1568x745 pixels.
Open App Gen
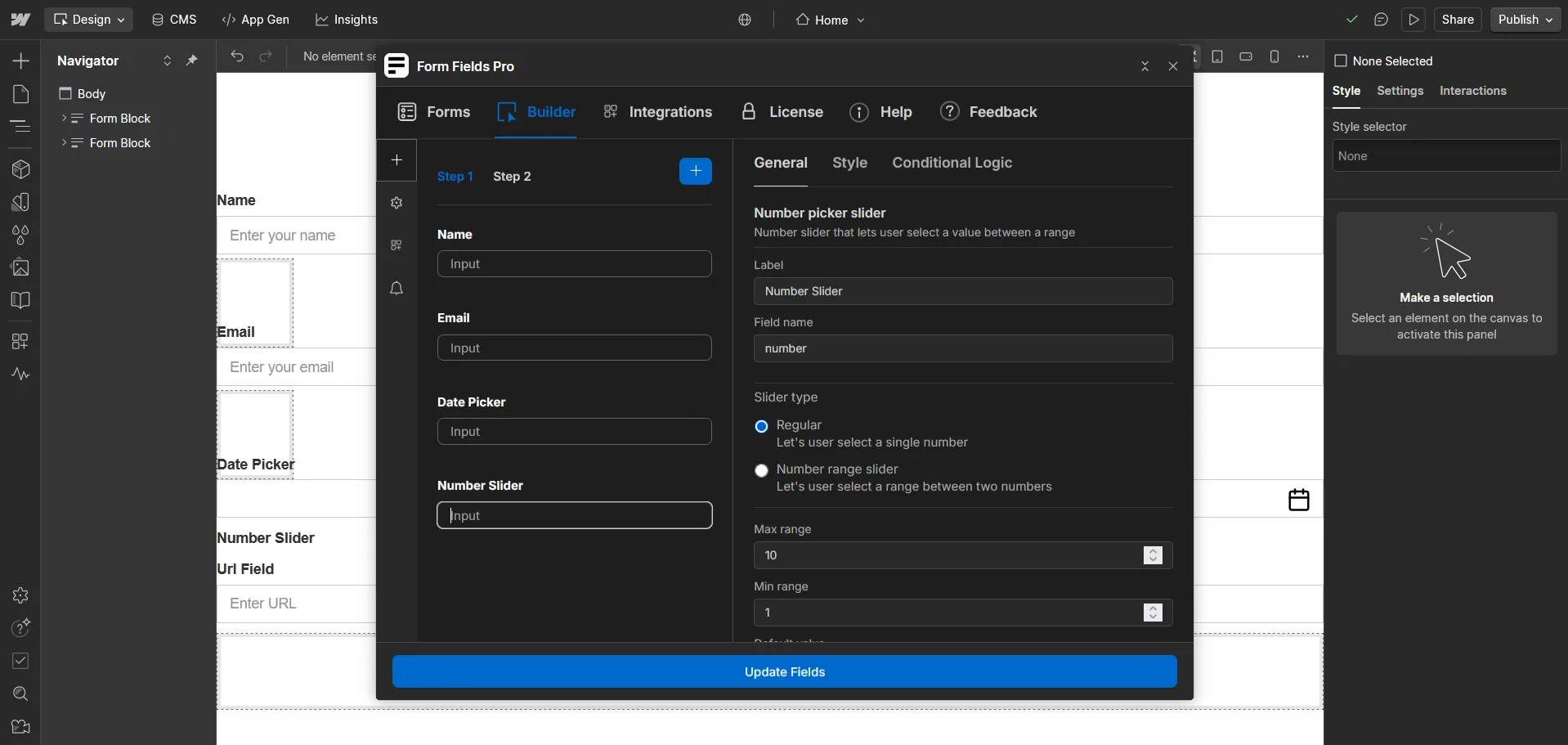coord(255,20)
